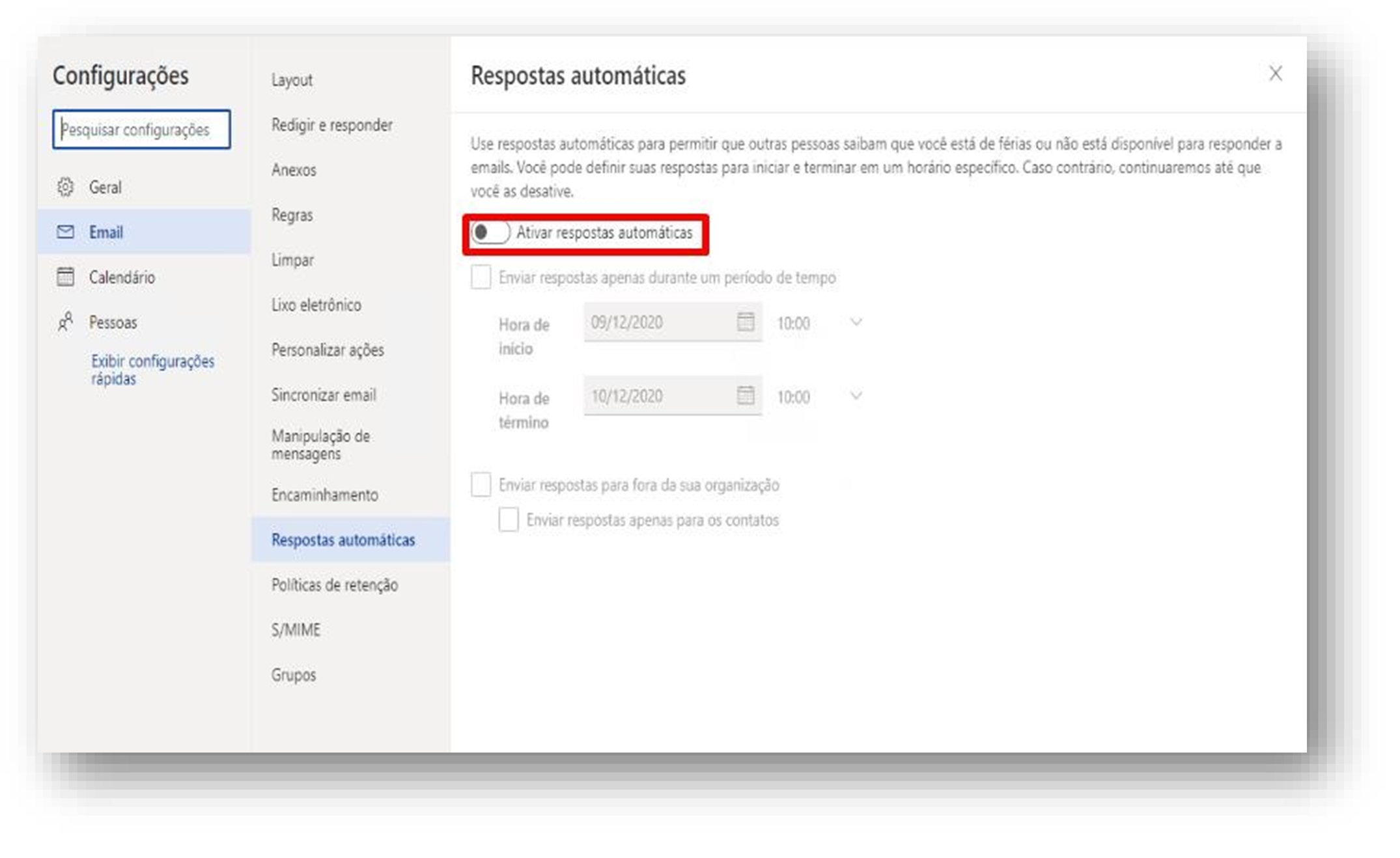Click the Pesquisar configurações search field
The height and width of the screenshot is (858, 1400).
tap(141, 130)
